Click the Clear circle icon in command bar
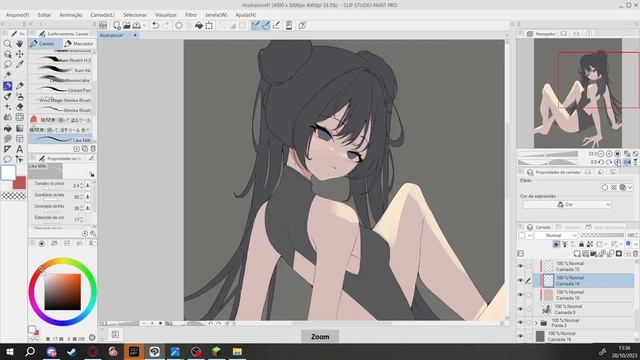 tap(179, 25)
